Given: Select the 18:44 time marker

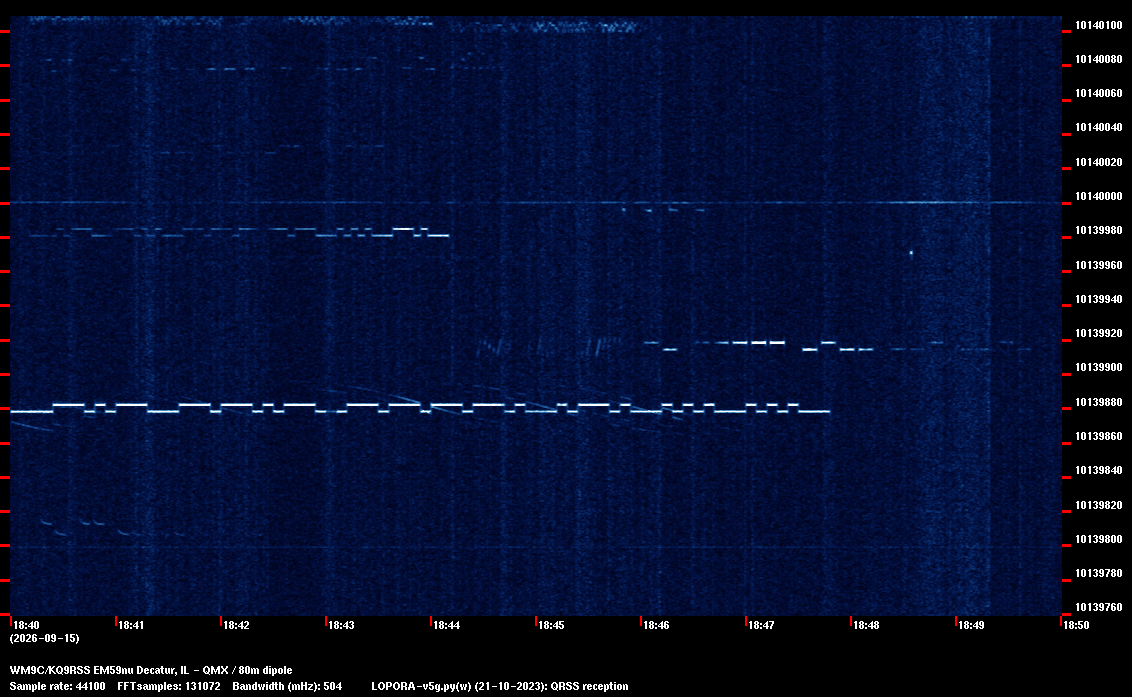Looking at the screenshot, I should (x=446, y=625).
